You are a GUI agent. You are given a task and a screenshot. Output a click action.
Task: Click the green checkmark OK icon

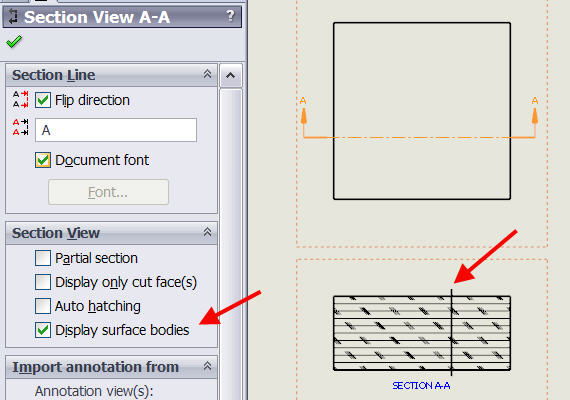click(14, 42)
